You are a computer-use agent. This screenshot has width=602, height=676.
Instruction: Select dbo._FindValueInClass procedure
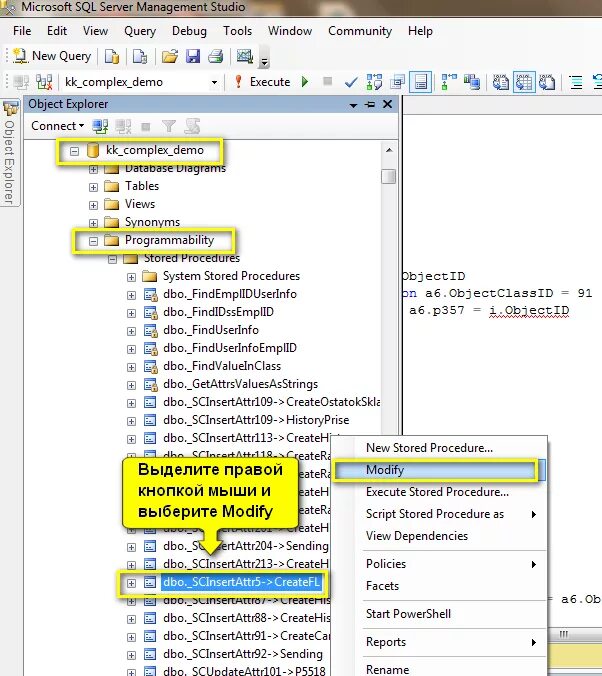222,366
